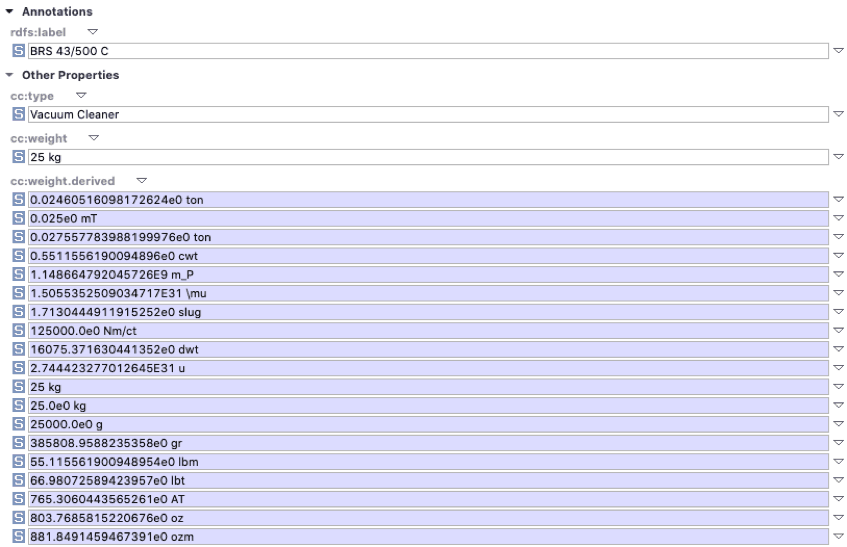Collapse the Other Properties section
This screenshot has height=547, width=847.
(9, 75)
